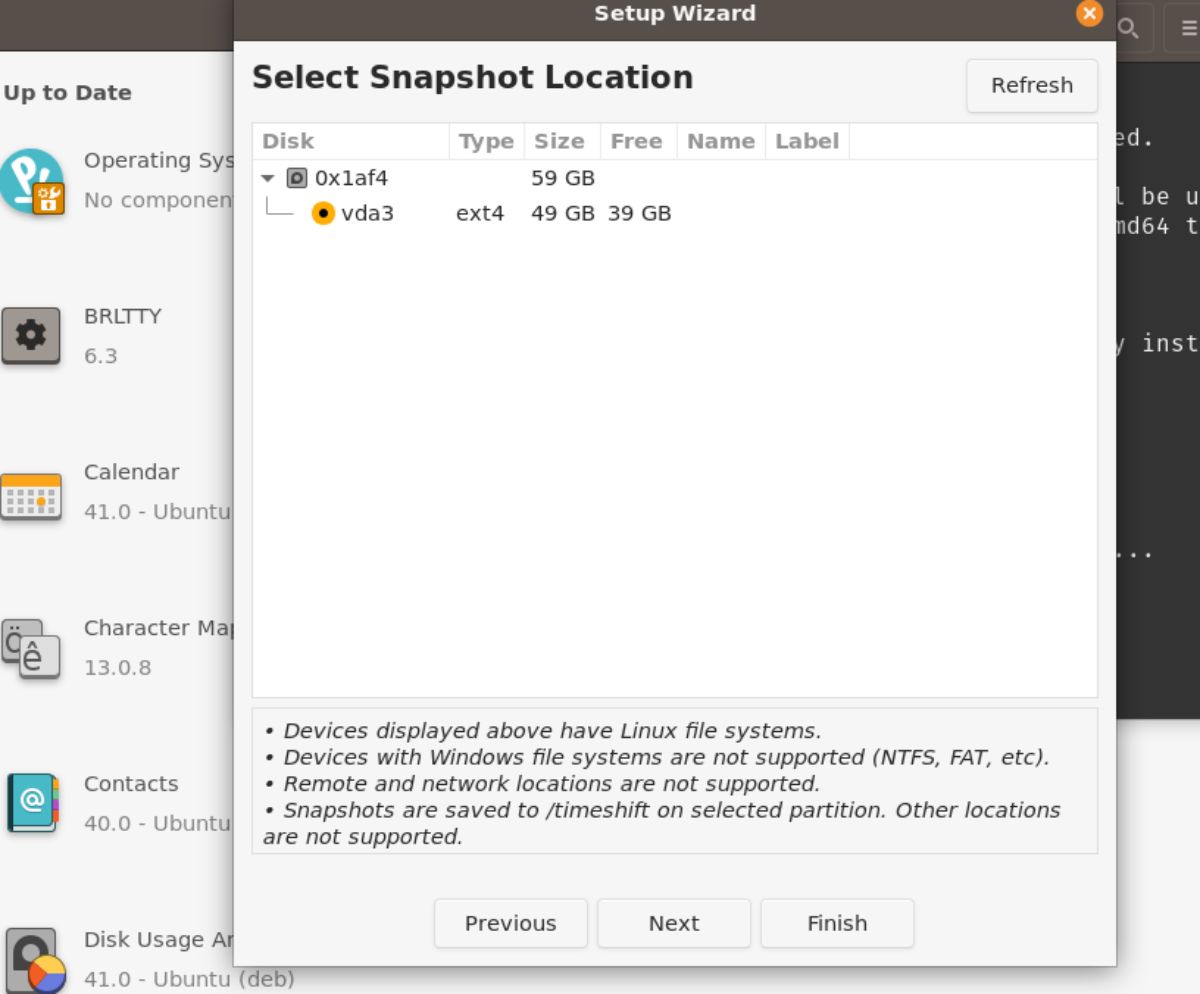Viewport: 1200px width, 994px height.
Task: Click the Contacts address book icon
Action: tap(31, 803)
